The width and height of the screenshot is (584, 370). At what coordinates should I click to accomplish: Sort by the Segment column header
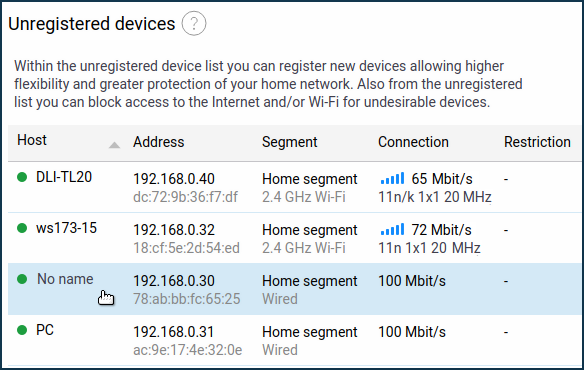click(x=289, y=142)
